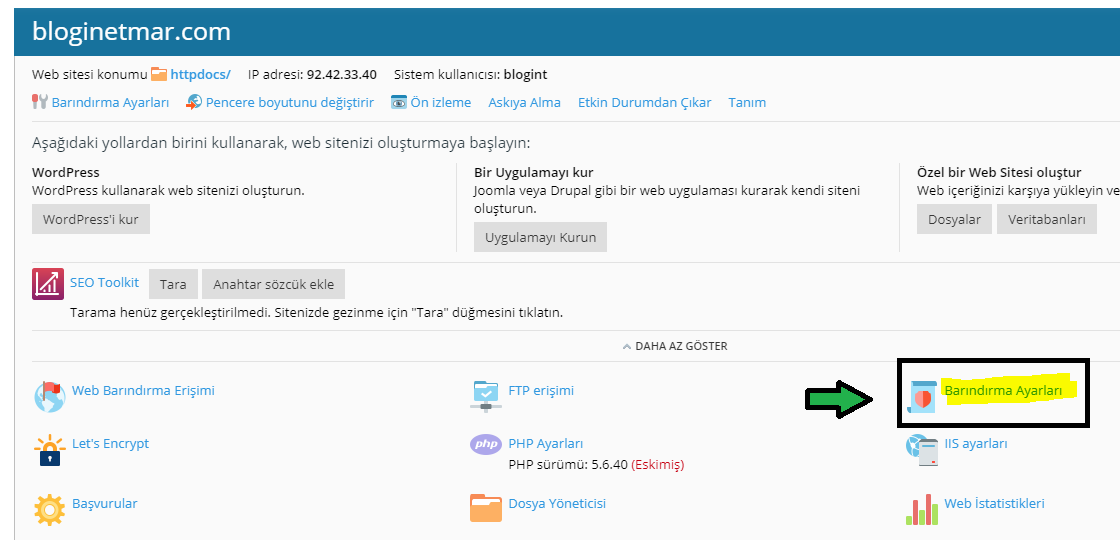Open the IIS ayarları link
The width and height of the screenshot is (1120, 540).
976,444
